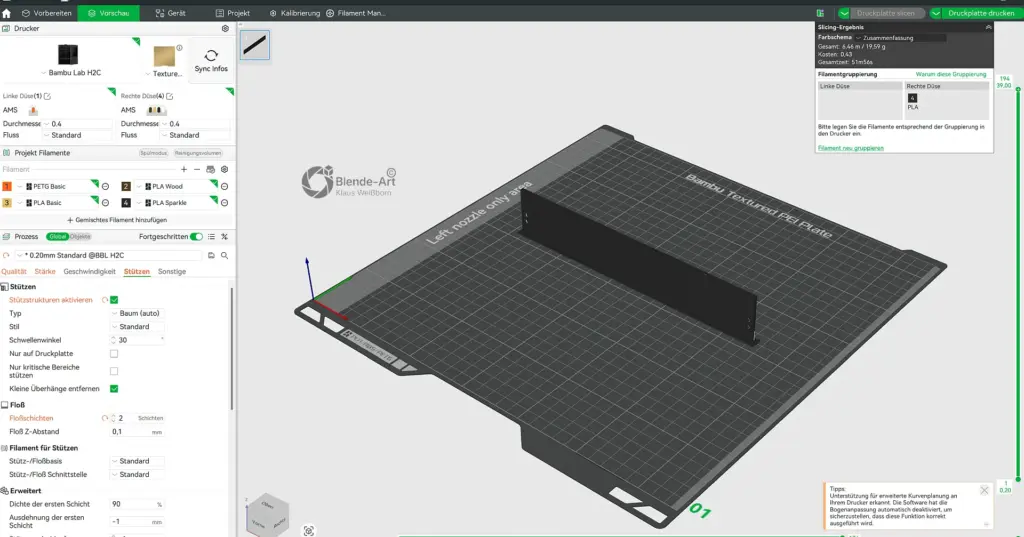Switch to the Projekt tab
This screenshot has width=1024, height=537.
[232, 13]
